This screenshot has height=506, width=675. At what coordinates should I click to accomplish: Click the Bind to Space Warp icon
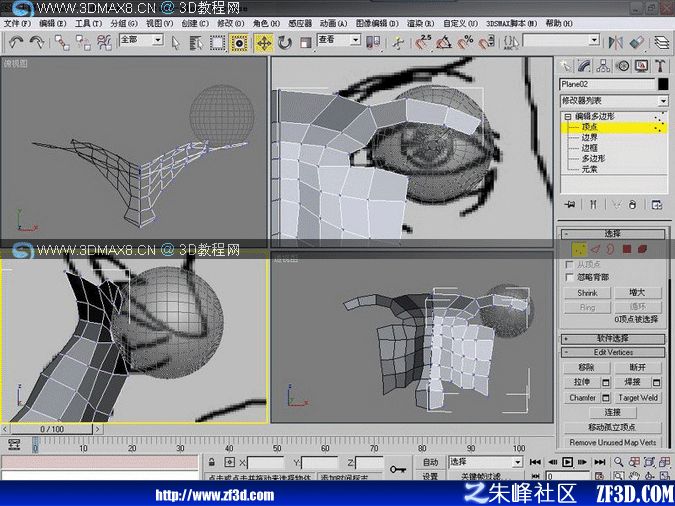tap(104, 42)
